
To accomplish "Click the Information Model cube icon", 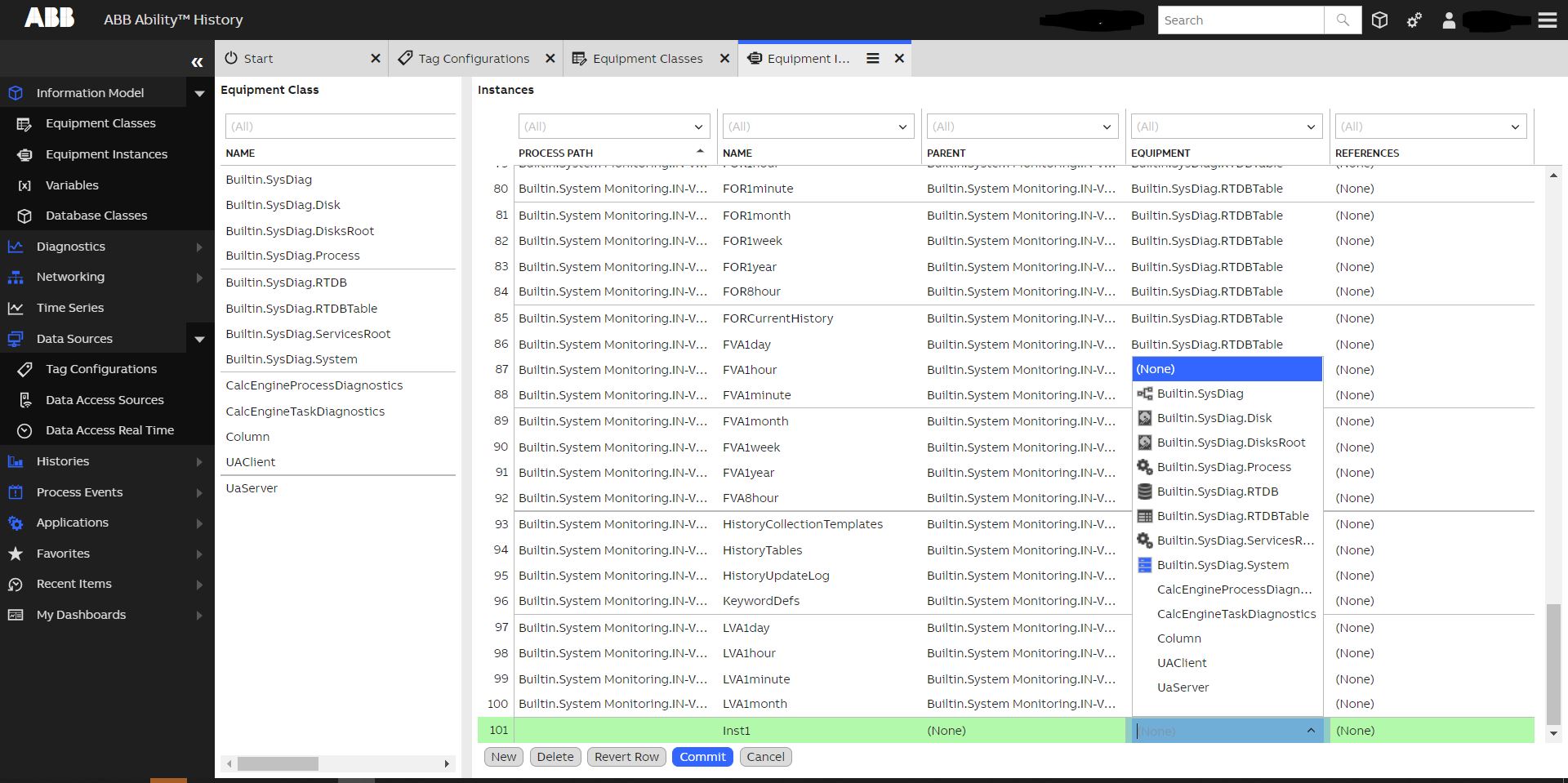I will [x=16, y=93].
